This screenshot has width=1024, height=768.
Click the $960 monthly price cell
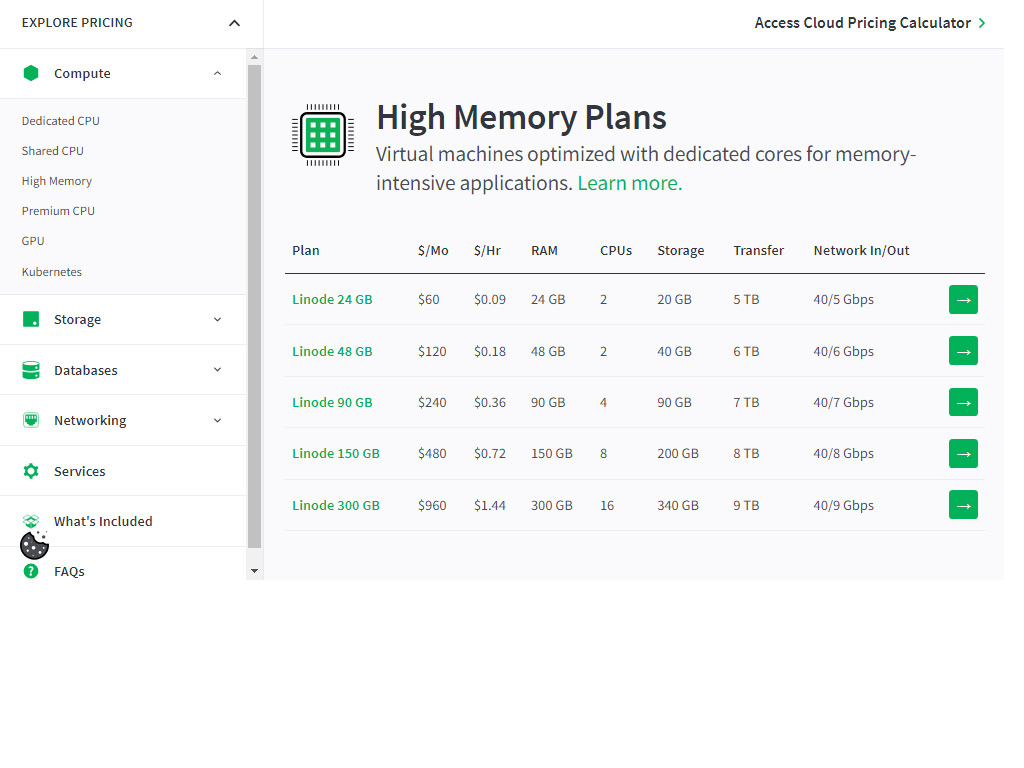point(432,505)
